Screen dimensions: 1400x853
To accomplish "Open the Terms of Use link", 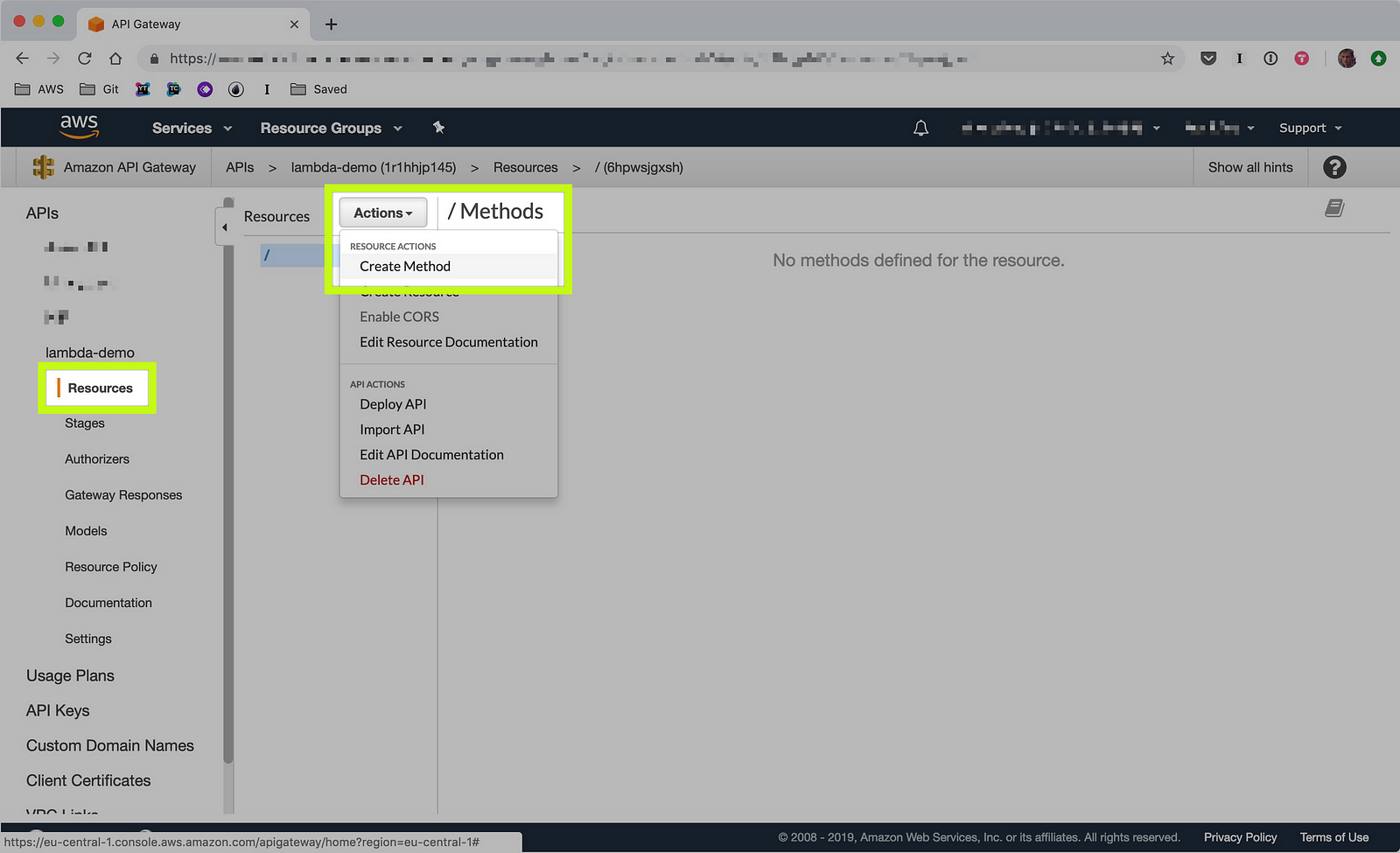I will [1333, 837].
